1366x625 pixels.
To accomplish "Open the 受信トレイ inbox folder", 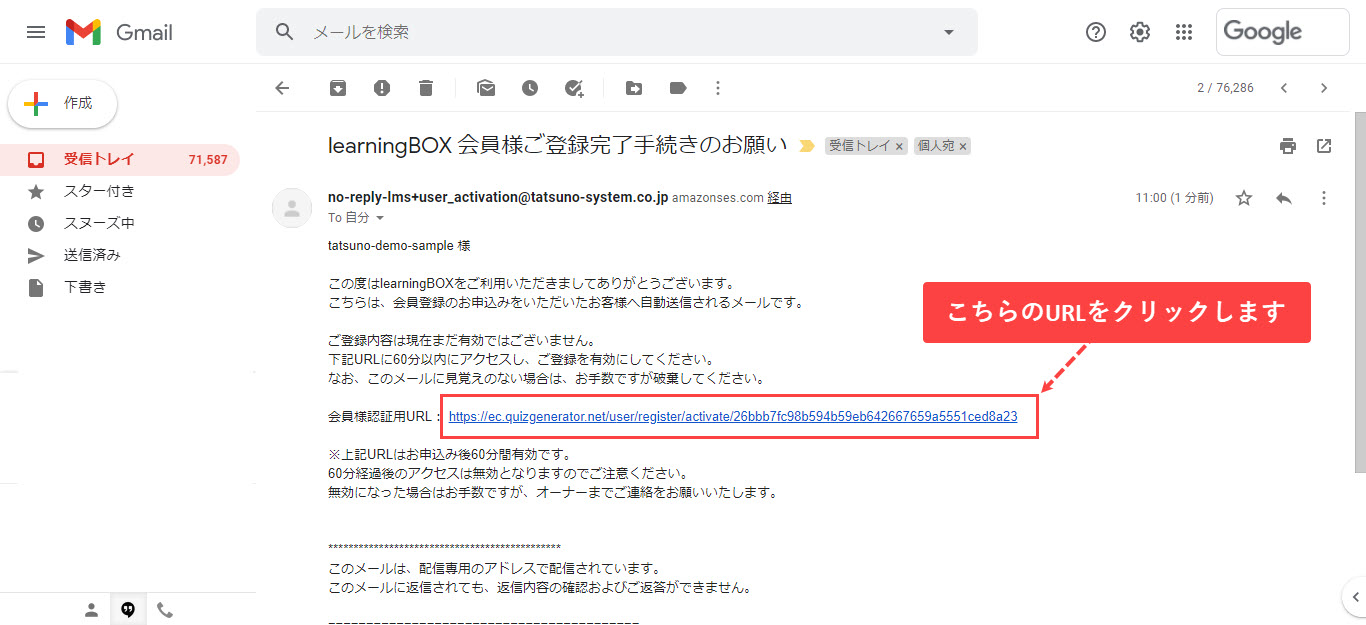I will pyautogui.click(x=99, y=159).
